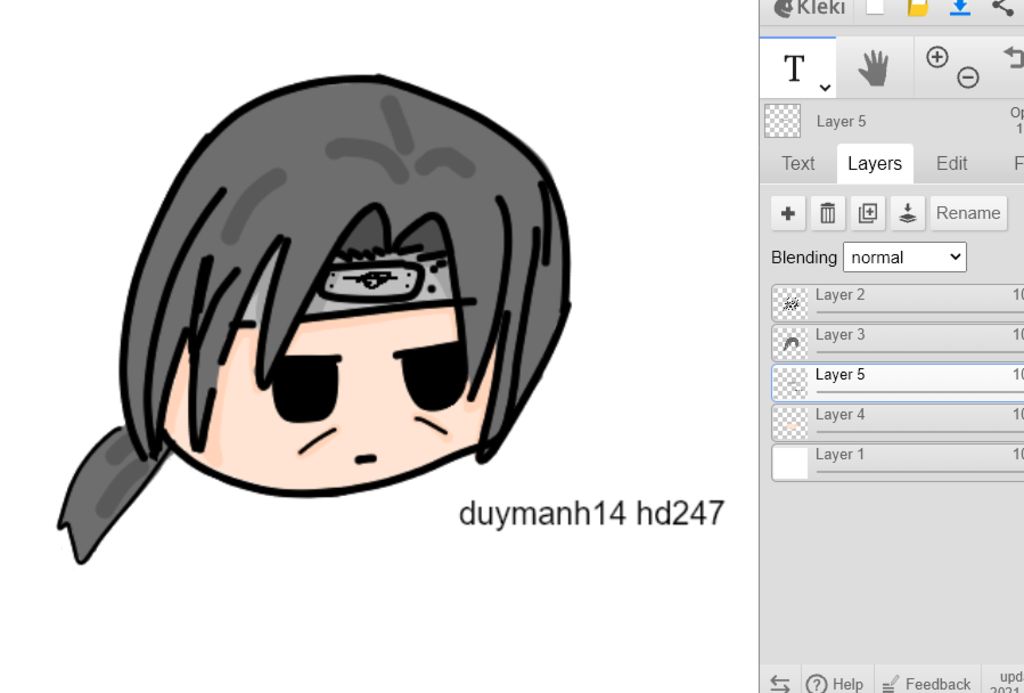The height and width of the screenshot is (693, 1024).
Task: Open the Blending mode dropdown
Action: (904, 257)
